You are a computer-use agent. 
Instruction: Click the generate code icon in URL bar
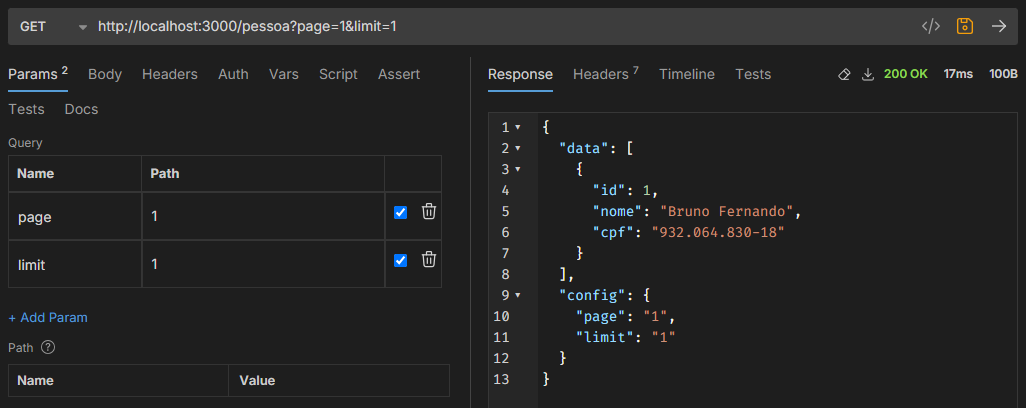[930, 26]
